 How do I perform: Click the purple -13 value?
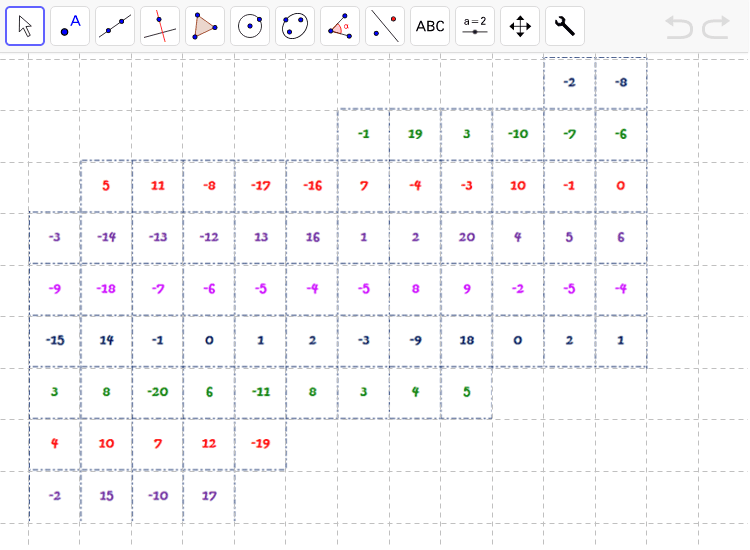(x=158, y=237)
